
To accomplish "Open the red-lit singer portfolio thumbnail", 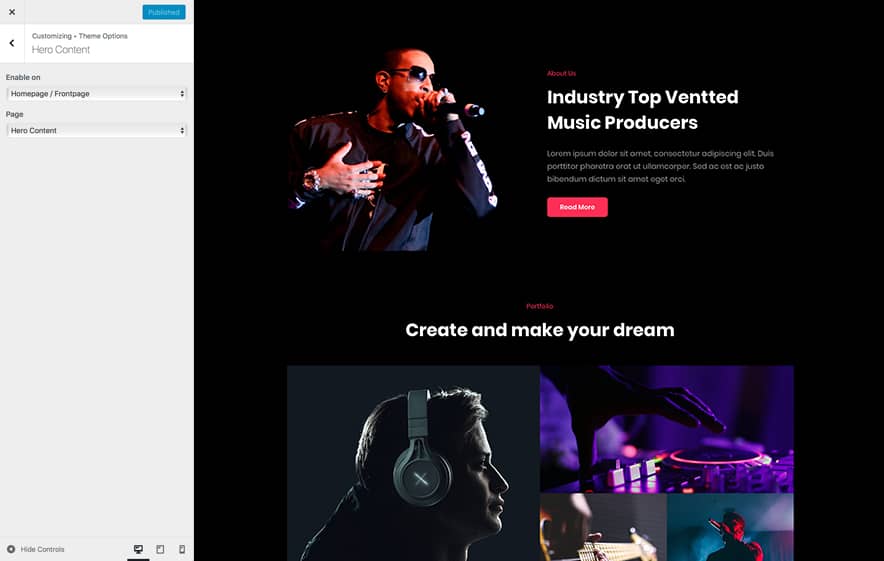I will click(x=730, y=527).
